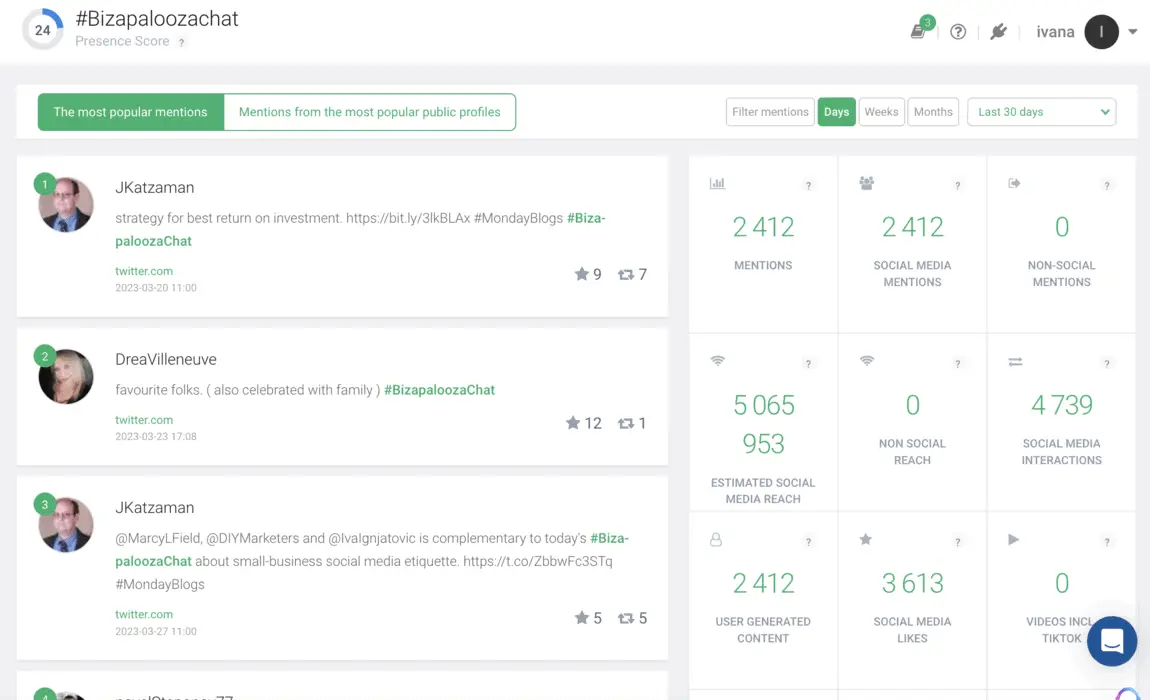Screen dimensions: 1150x700
Task: Open the chat support bubble
Action: click(x=1112, y=641)
